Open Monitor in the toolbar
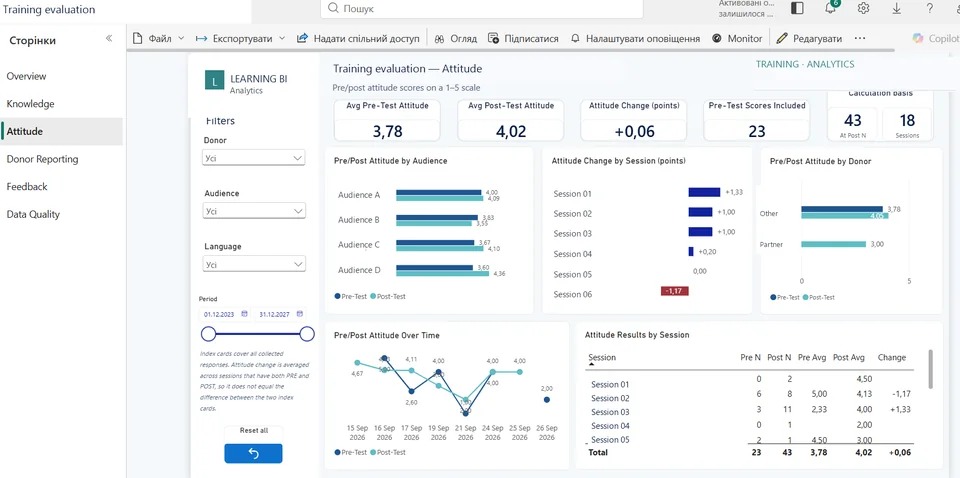This screenshot has height=478, width=960. coord(737,38)
